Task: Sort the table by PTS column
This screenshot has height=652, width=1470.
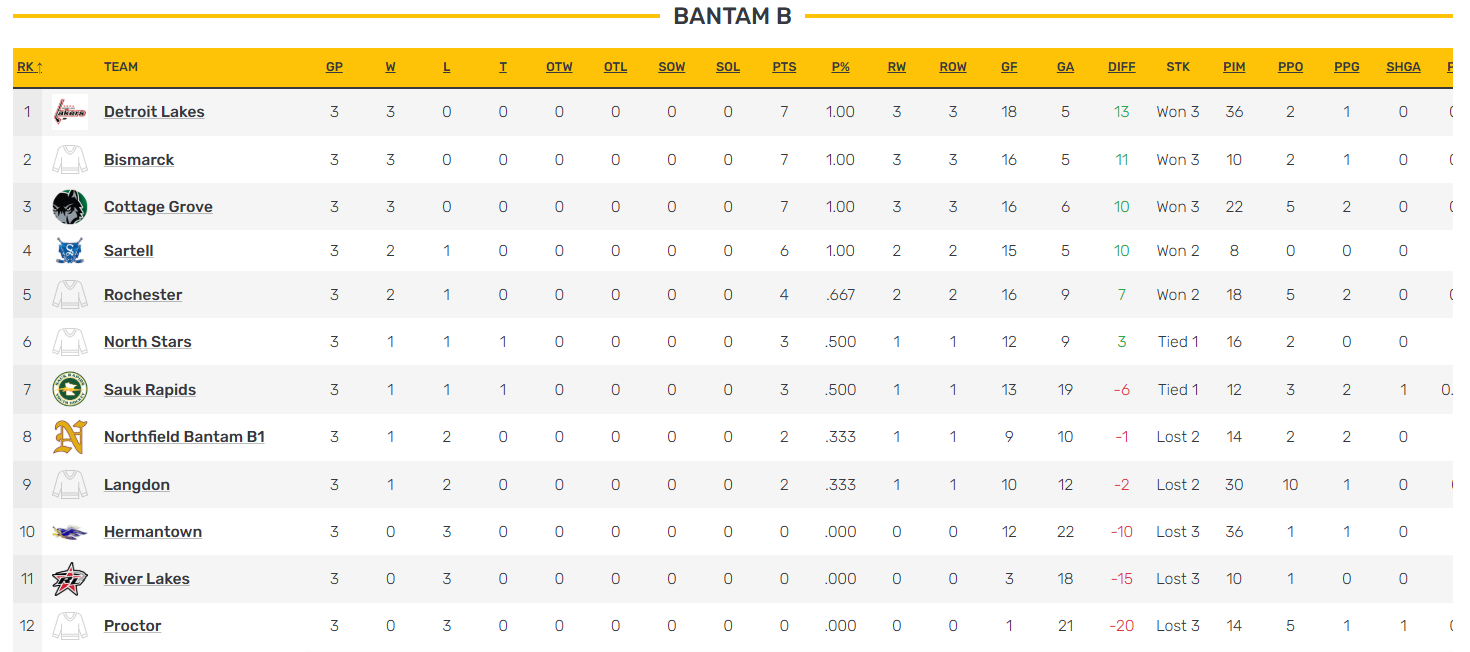Action: (x=784, y=67)
